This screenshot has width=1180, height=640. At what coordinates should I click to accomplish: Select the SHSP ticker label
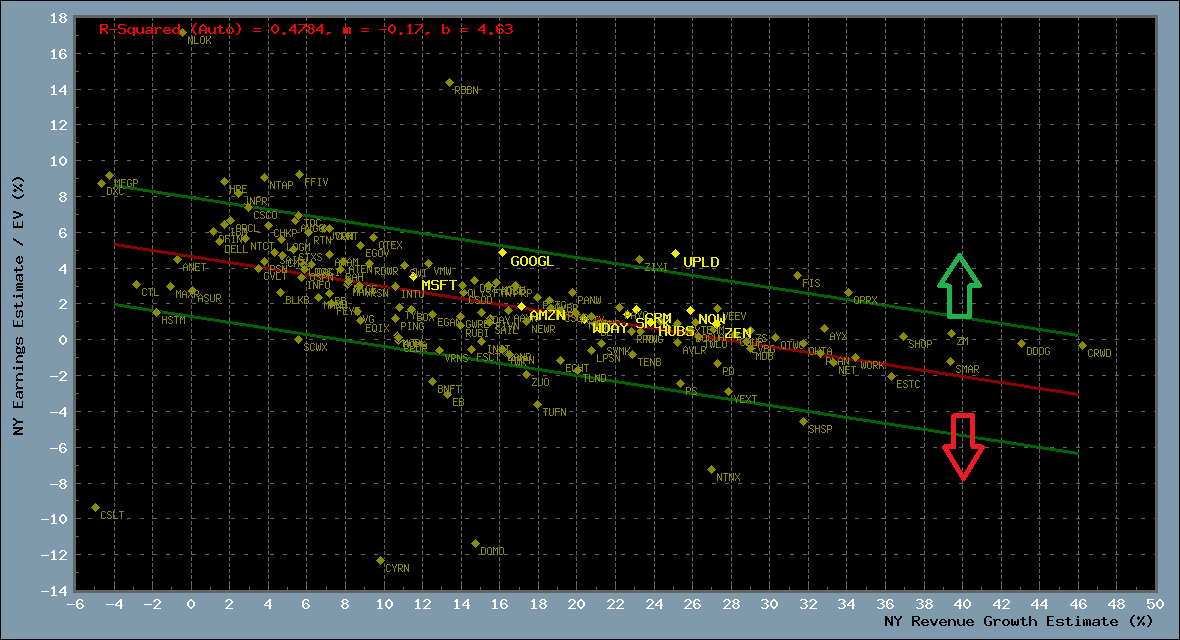tap(820, 429)
